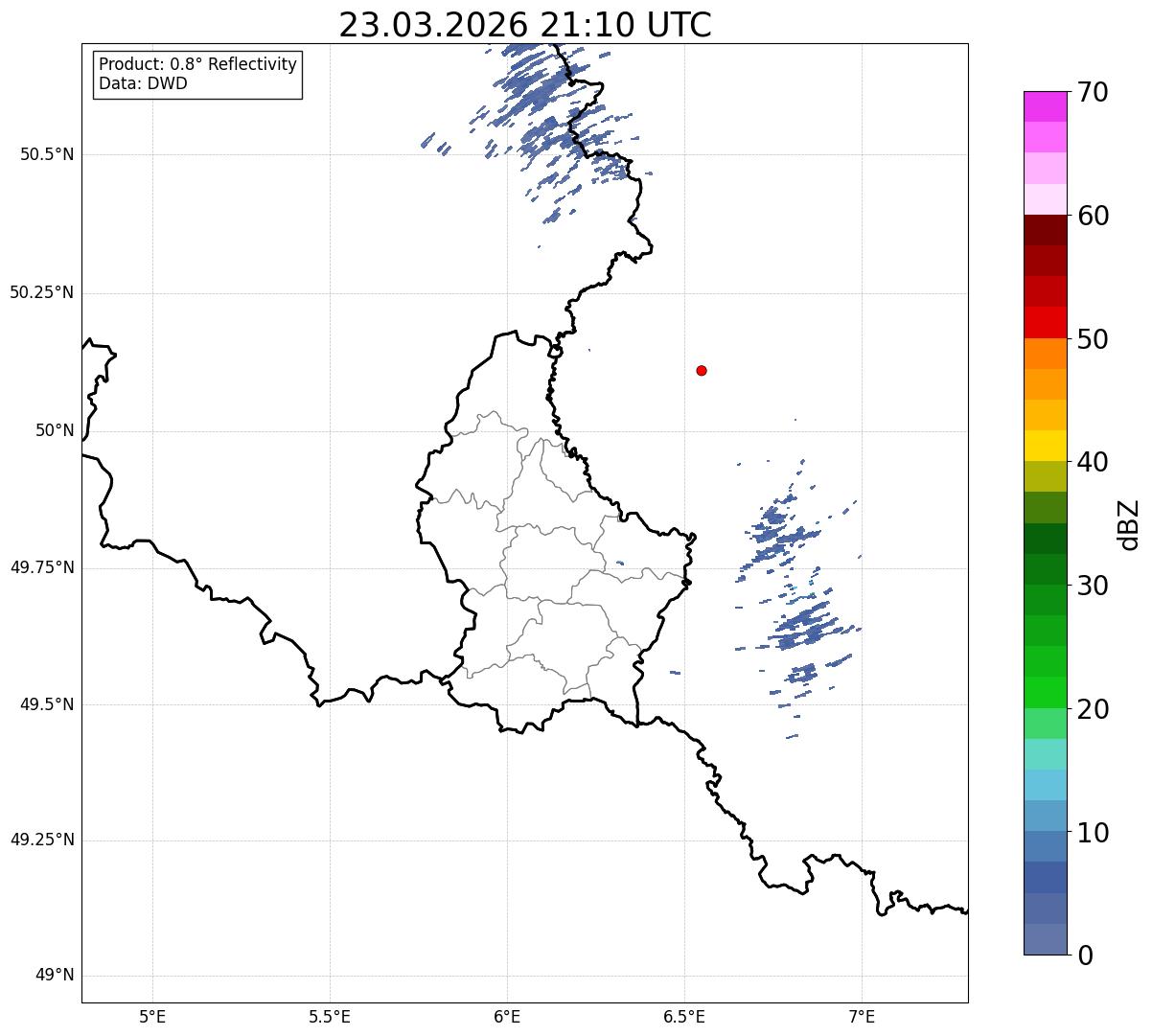Click the latitude label 49.75°N
The image size is (1152, 1036).
coord(42,567)
